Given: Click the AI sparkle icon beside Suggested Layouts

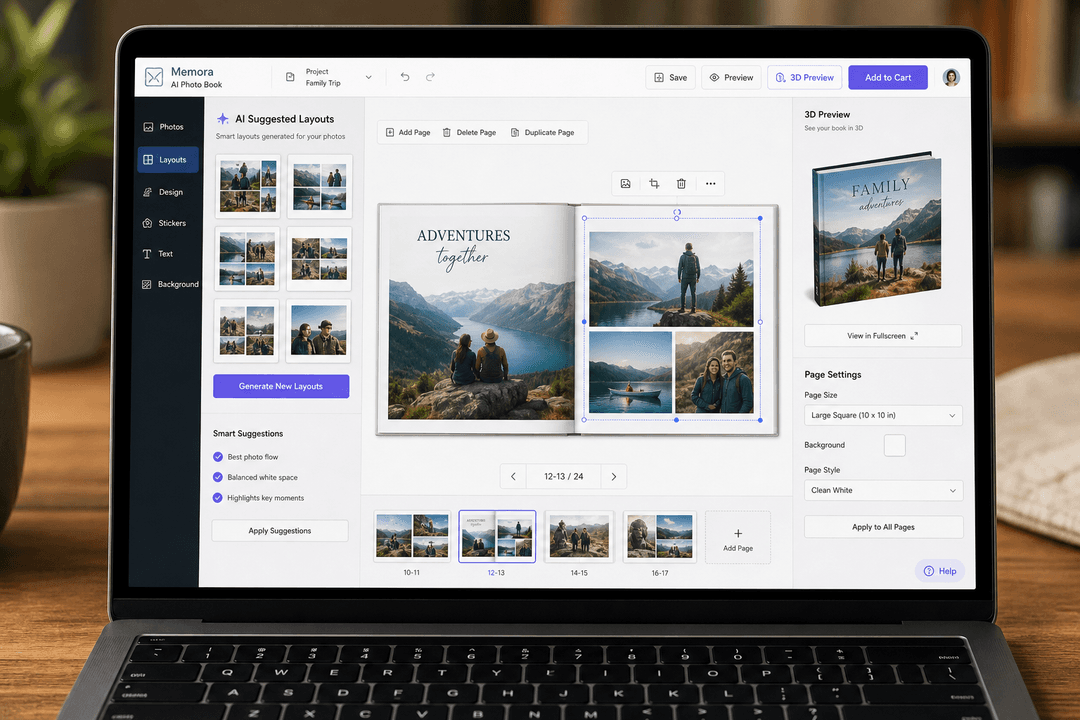Looking at the screenshot, I should (x=222, y=119).
